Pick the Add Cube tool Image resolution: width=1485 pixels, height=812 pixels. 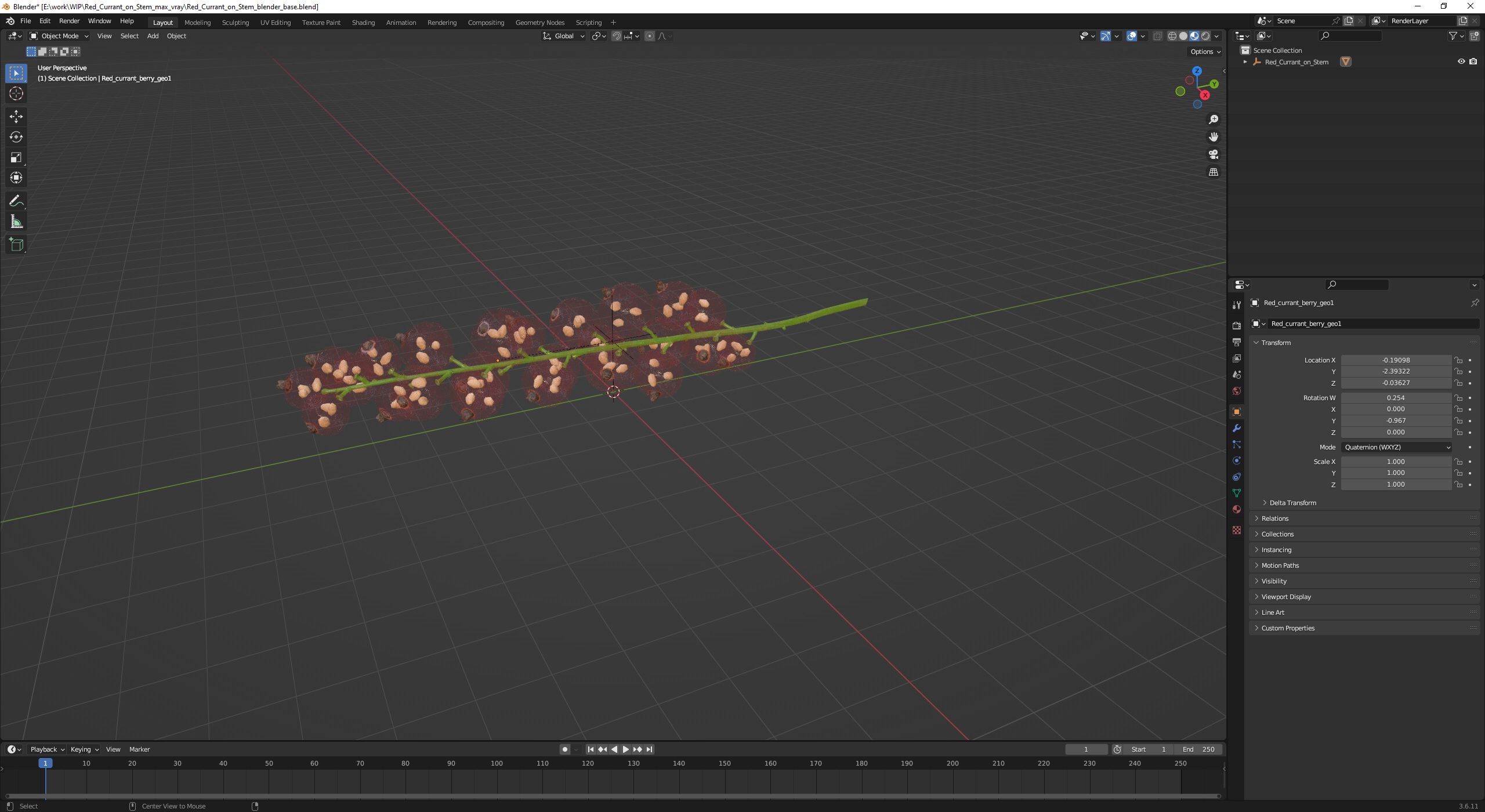pos(16,245)
